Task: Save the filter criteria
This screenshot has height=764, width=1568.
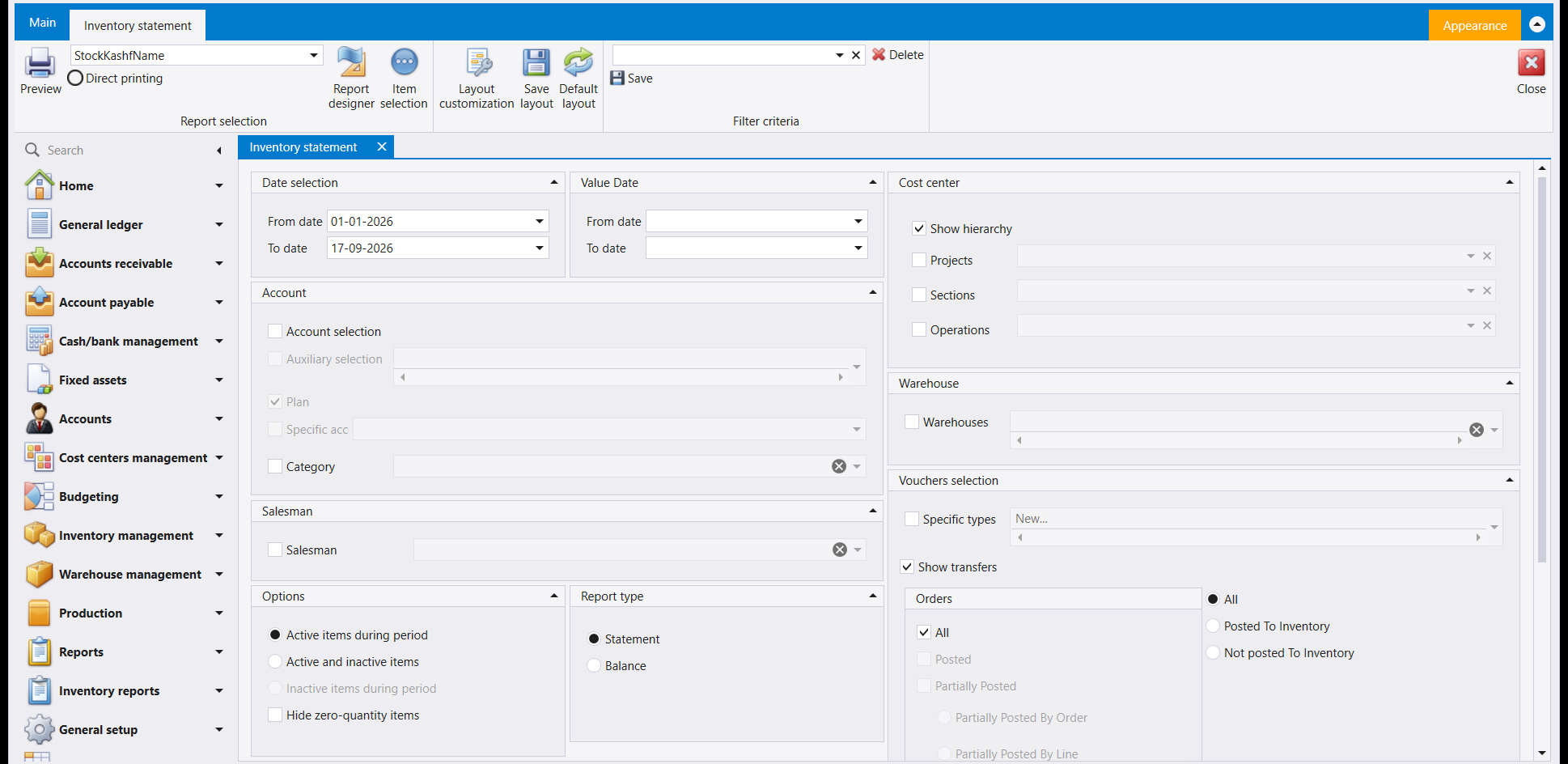Action: pos(632,79)
